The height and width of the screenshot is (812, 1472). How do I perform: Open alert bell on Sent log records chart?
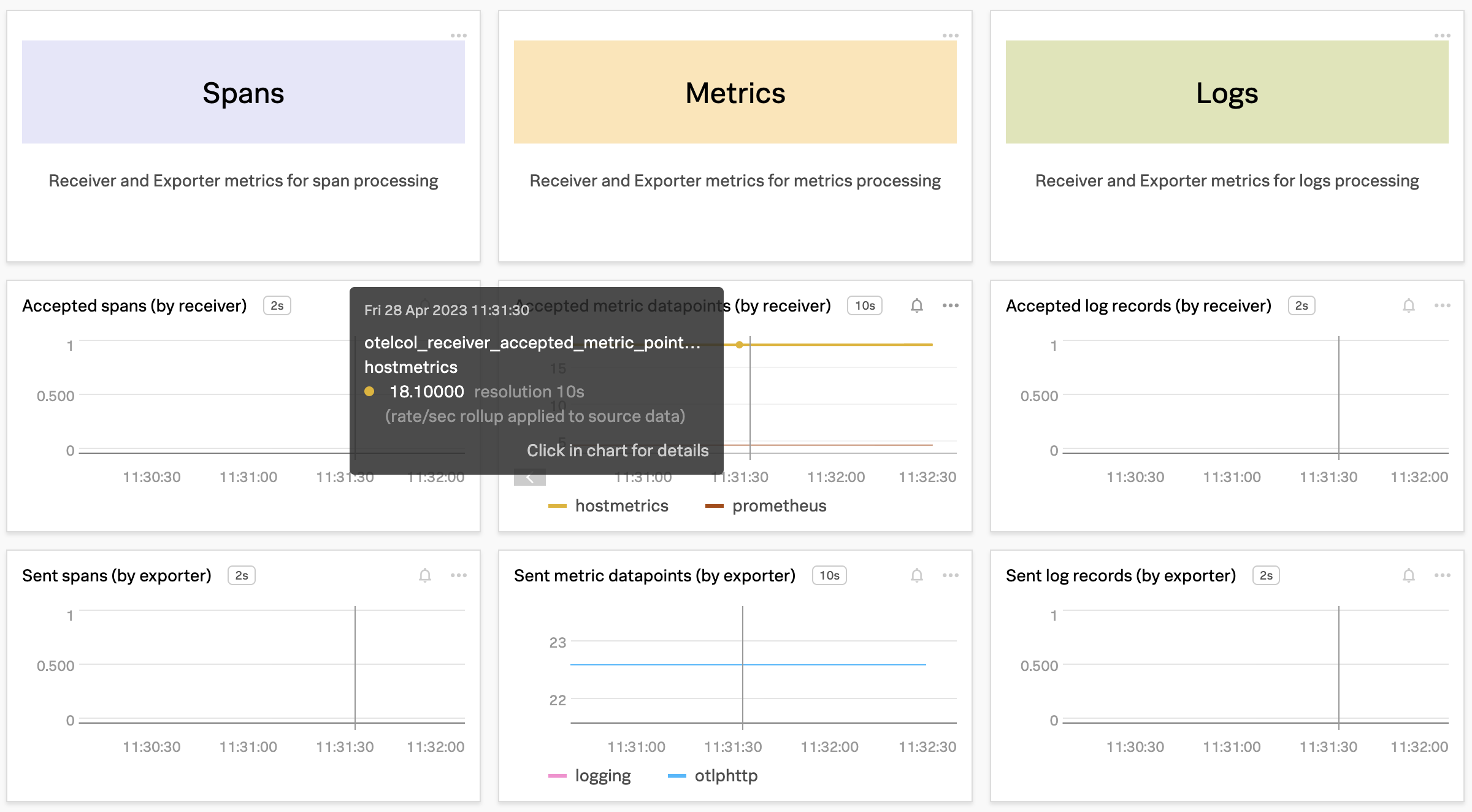coord(1408,575)
